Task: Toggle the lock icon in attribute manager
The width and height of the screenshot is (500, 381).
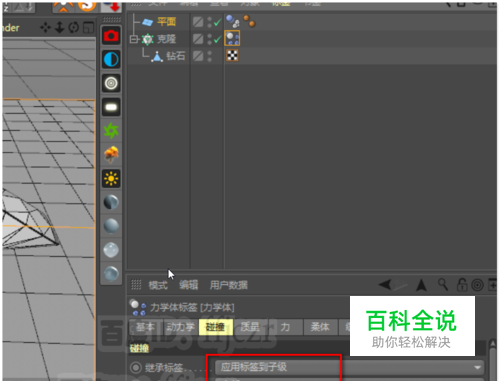Action: [462, 285]
